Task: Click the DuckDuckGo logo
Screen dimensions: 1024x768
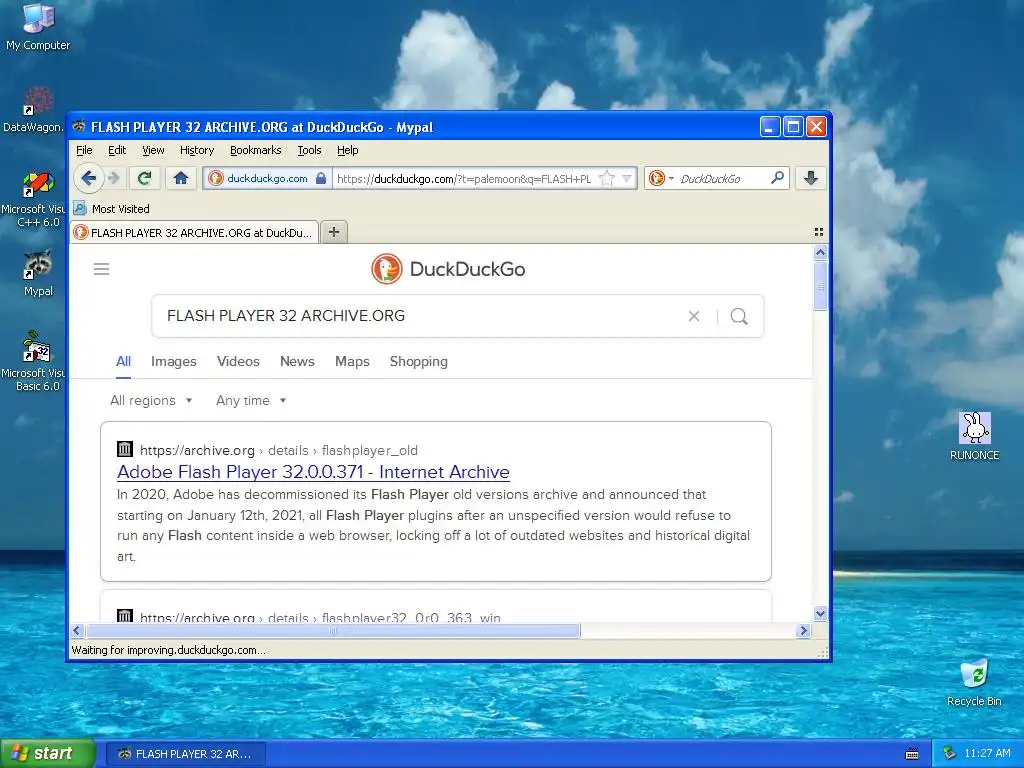Action: [x=448, y=269]
